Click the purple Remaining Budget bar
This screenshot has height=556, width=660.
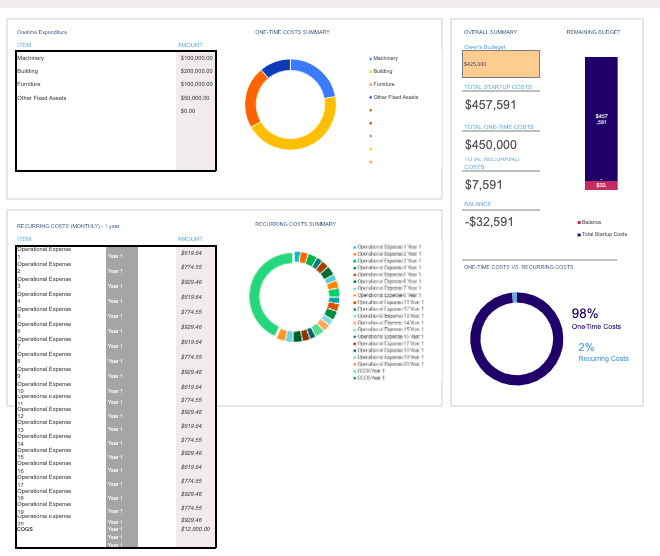pyautogui.click(x=601, y=117)
